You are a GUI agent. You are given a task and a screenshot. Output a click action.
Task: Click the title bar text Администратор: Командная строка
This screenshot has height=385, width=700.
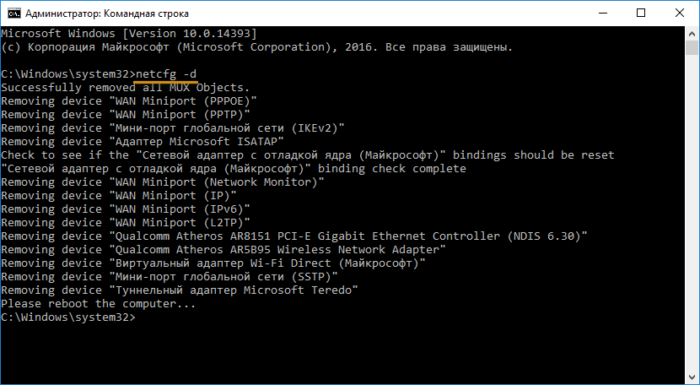pyautogui.click(x=107, y=13)
